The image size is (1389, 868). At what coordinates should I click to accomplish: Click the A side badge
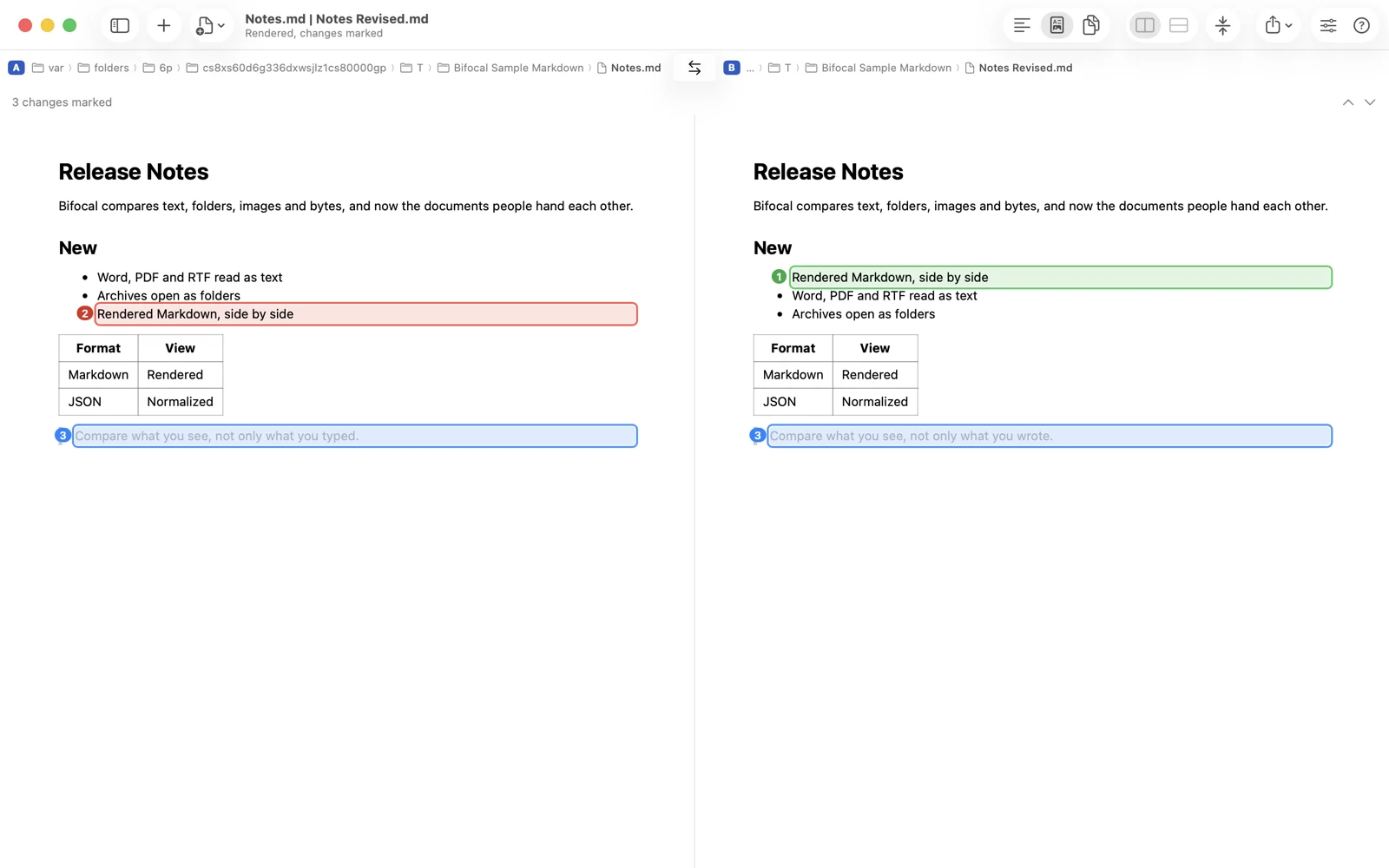point(16,68)
